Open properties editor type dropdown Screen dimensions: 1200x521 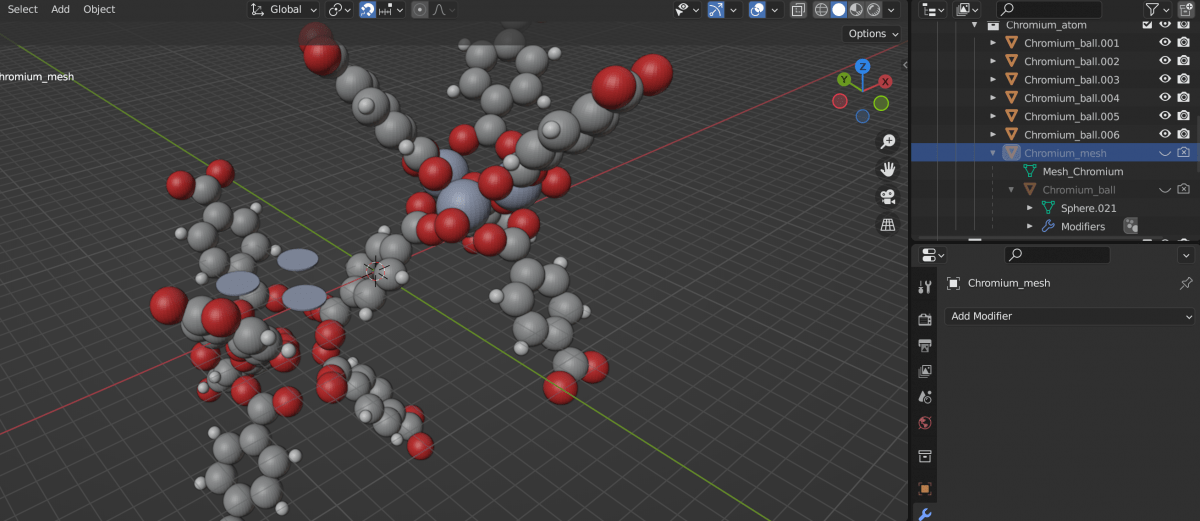(x=932, y=255)
